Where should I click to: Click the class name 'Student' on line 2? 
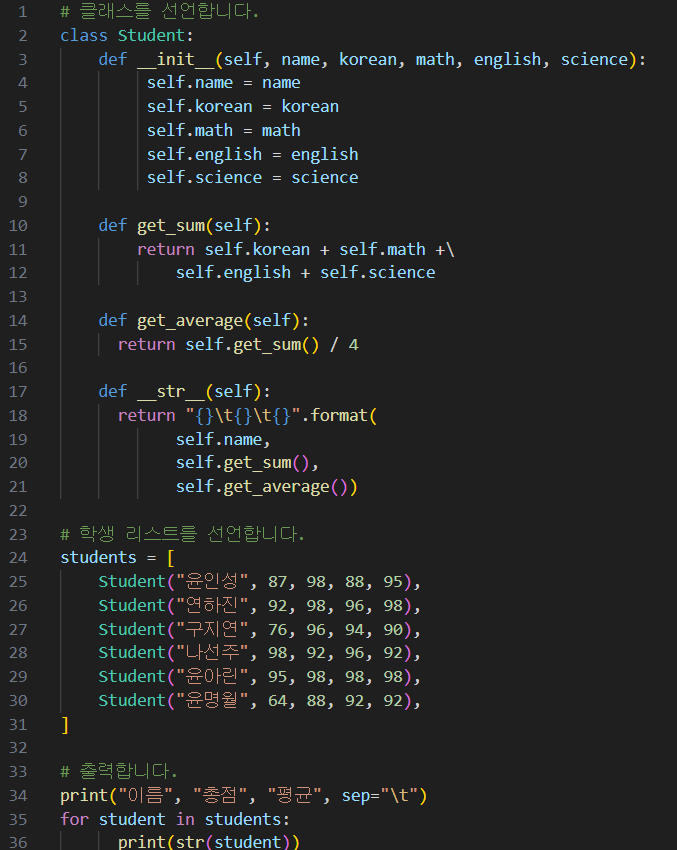152,35
